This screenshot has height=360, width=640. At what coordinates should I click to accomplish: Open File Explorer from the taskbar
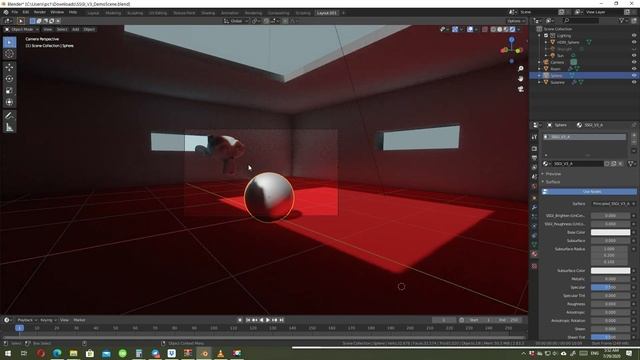tap(73, 353)
